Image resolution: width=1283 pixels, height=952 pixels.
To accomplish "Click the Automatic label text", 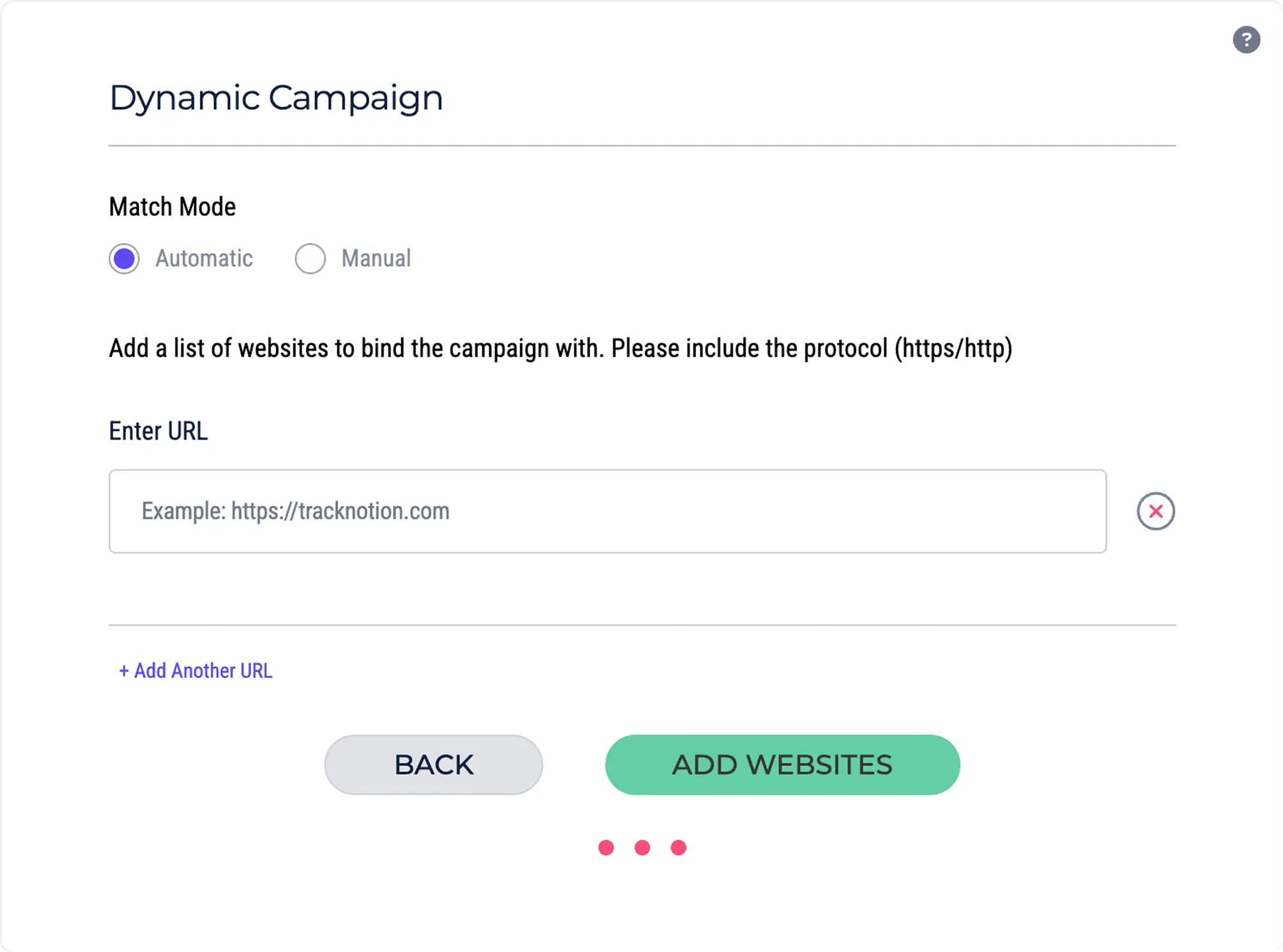I will point(204,259).
